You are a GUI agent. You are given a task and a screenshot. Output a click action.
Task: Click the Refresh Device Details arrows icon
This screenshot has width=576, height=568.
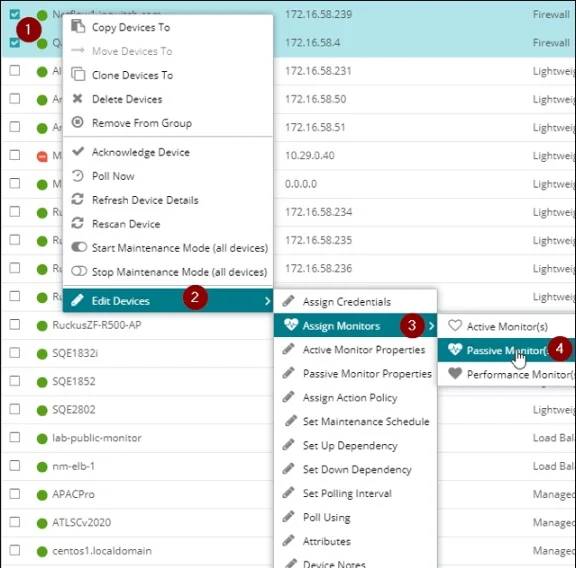(78, 199)
